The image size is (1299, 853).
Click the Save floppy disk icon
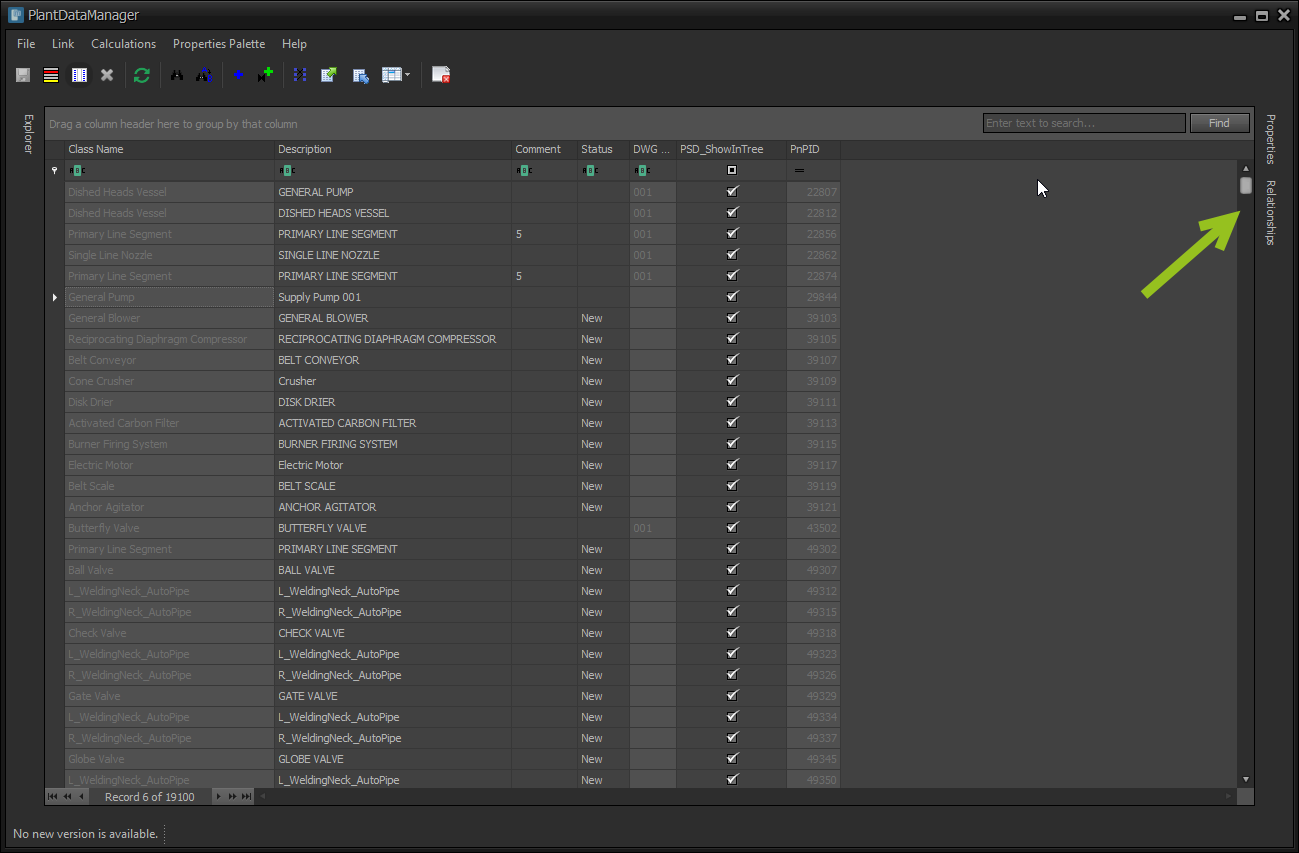coord(23,75)
